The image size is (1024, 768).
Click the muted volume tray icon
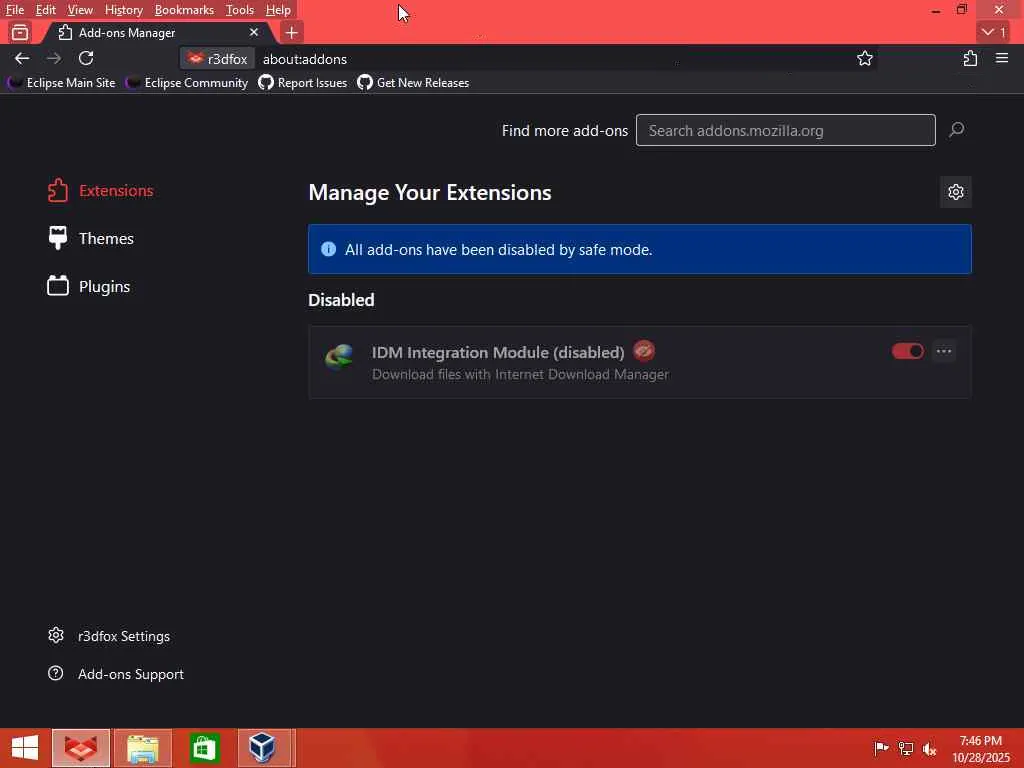(x=929, y=748)
